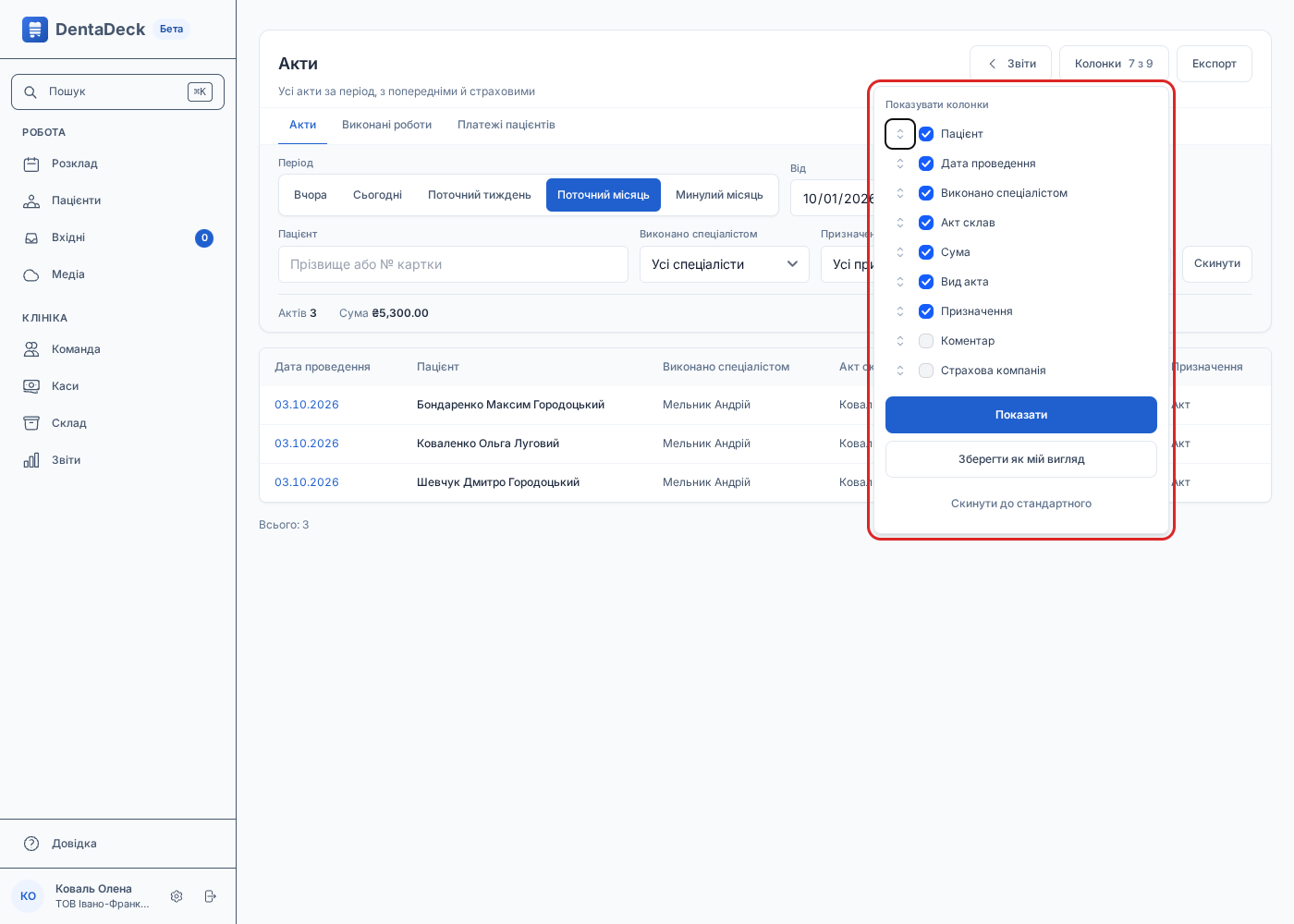Open Вхідні via its inbox icon
The width and height of the screenshot is (1294, 924).
[31, 238]
